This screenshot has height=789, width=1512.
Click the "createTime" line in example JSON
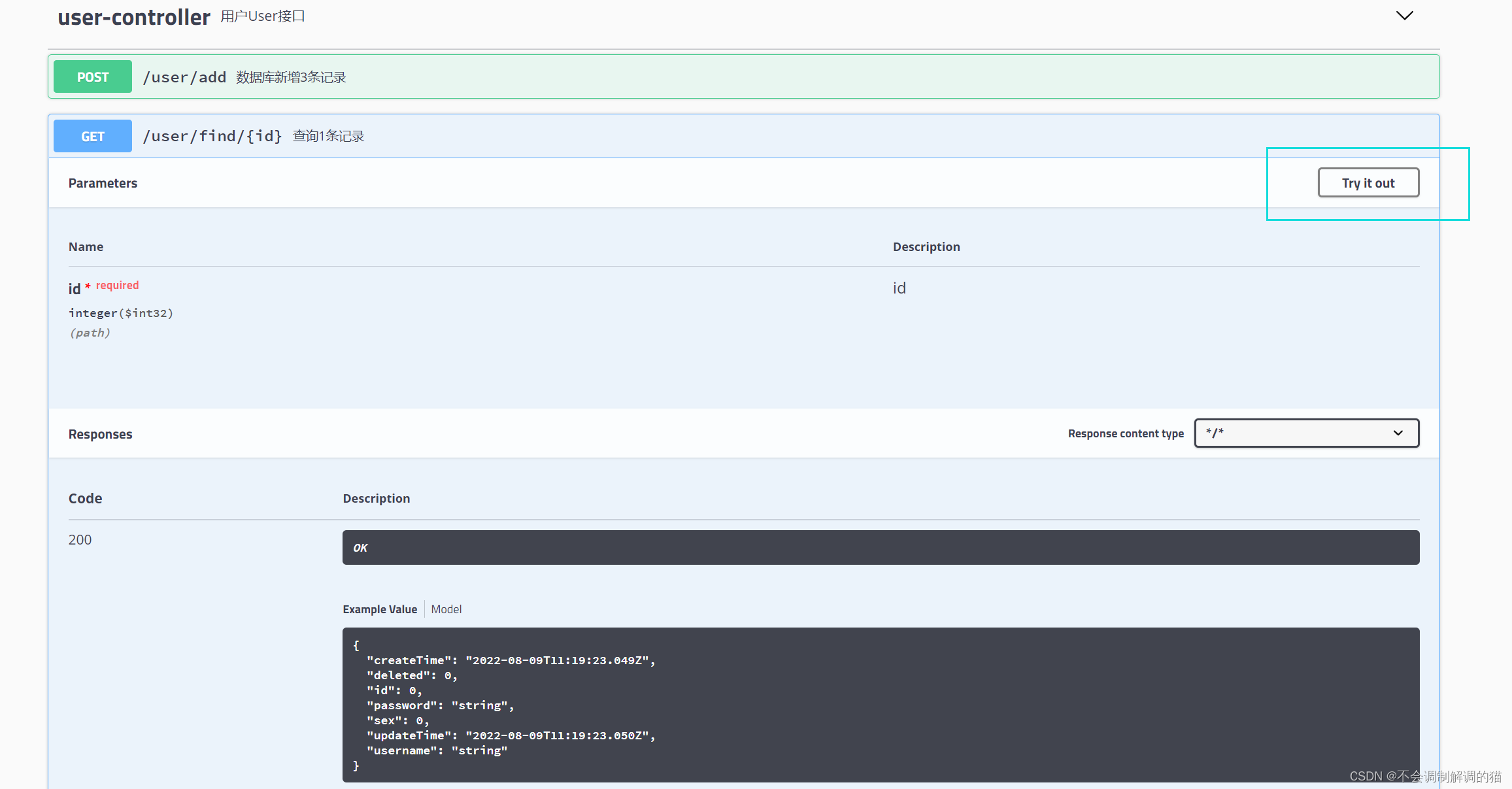(x=511, y=660)
